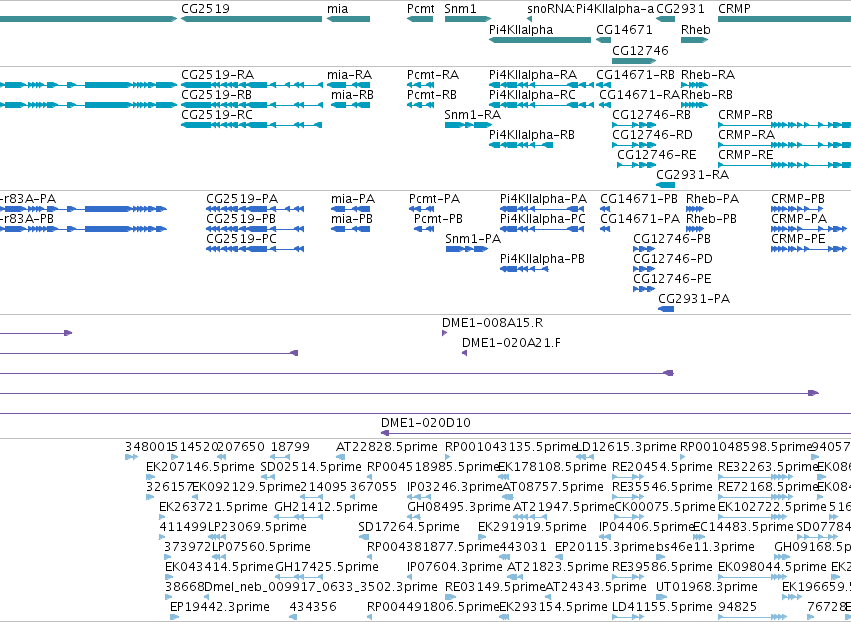
Task: Open the Snm1-RA transcript
Action: [468, 125]
